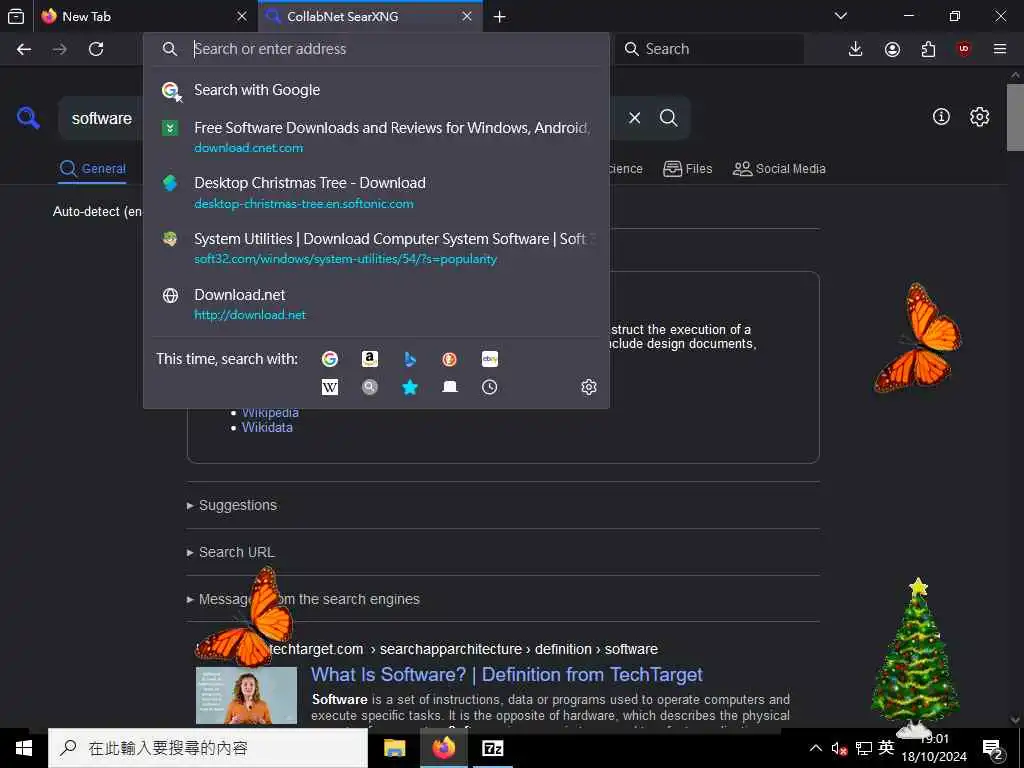The image size is (1024, 768).
Task: Search bookmarks using the star icon
Action: click(x=409, y=387)
